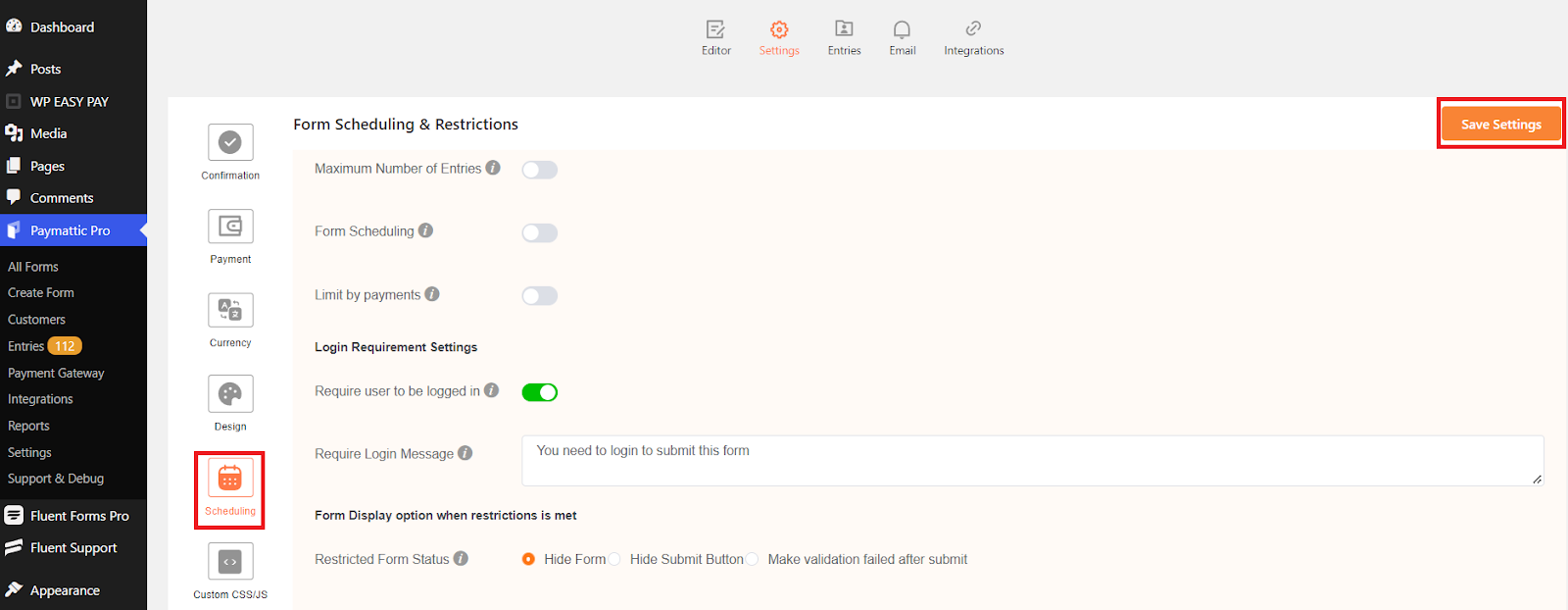Click info icon beside Form Scheduling
Viewport: 1568px width, 610px height.
pyautogui.click(x=425, y=230)
